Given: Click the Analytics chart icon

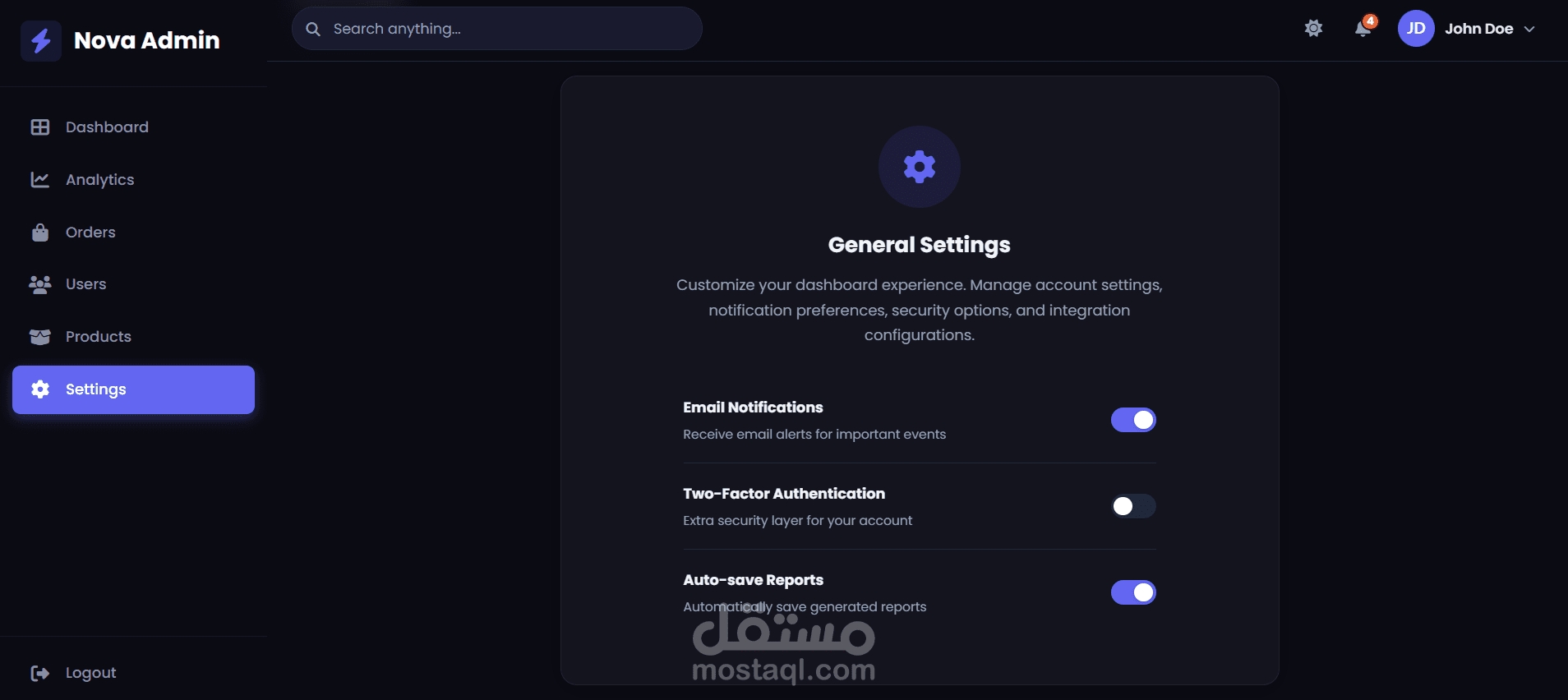Looking at the screenshot, I should click(x=40, y=180).
